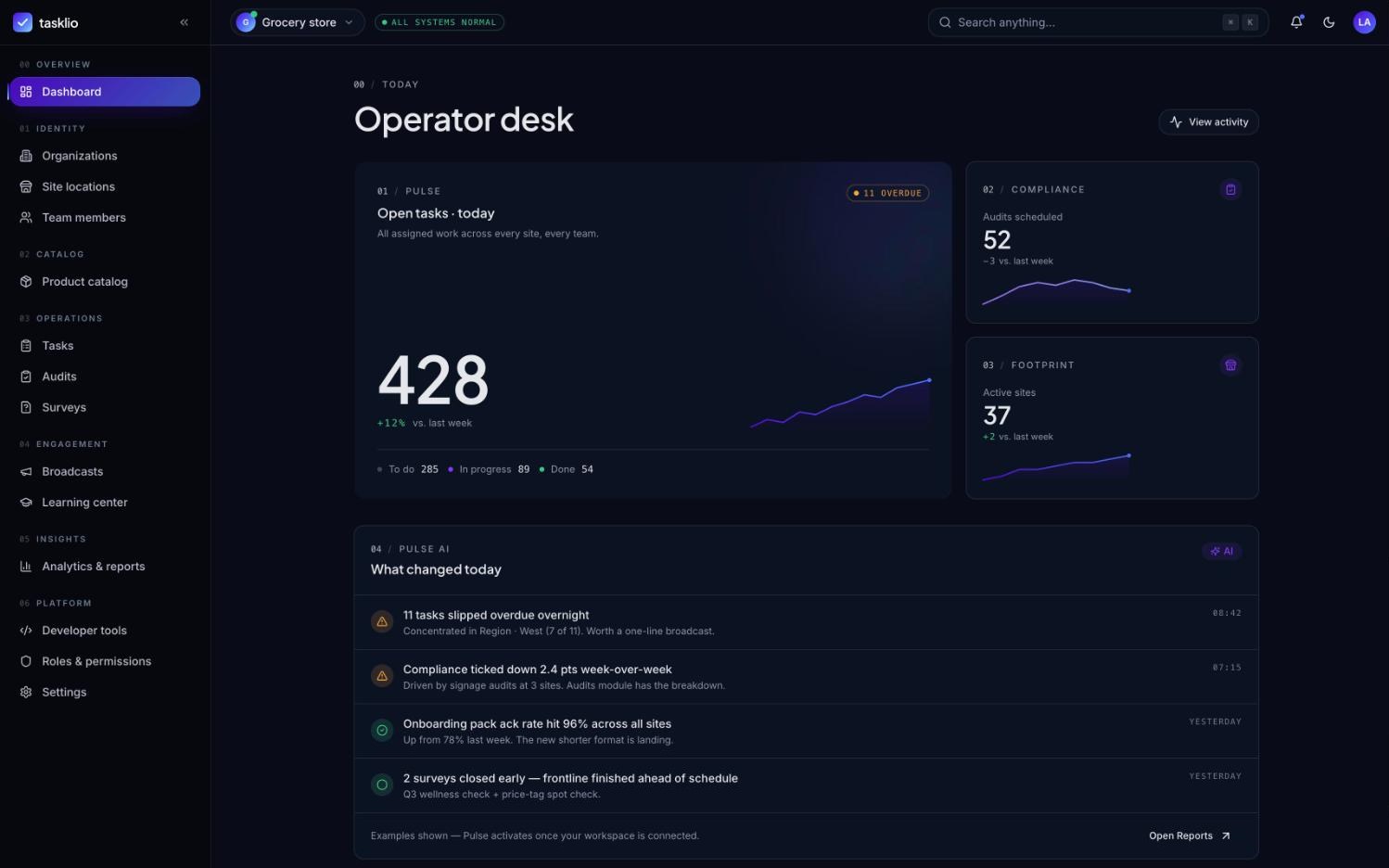
Task: Focus the Search anything field
Action: coord(1098,22)
